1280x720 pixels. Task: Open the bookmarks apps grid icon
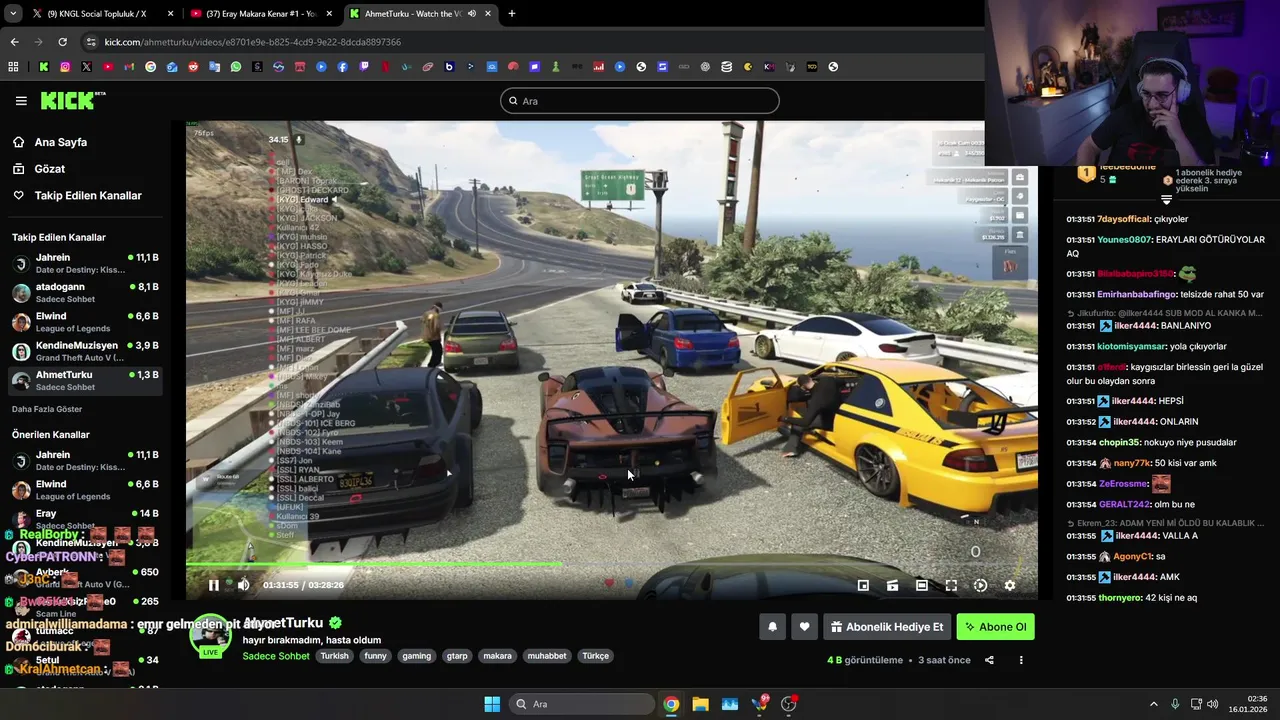coord(13,67)
